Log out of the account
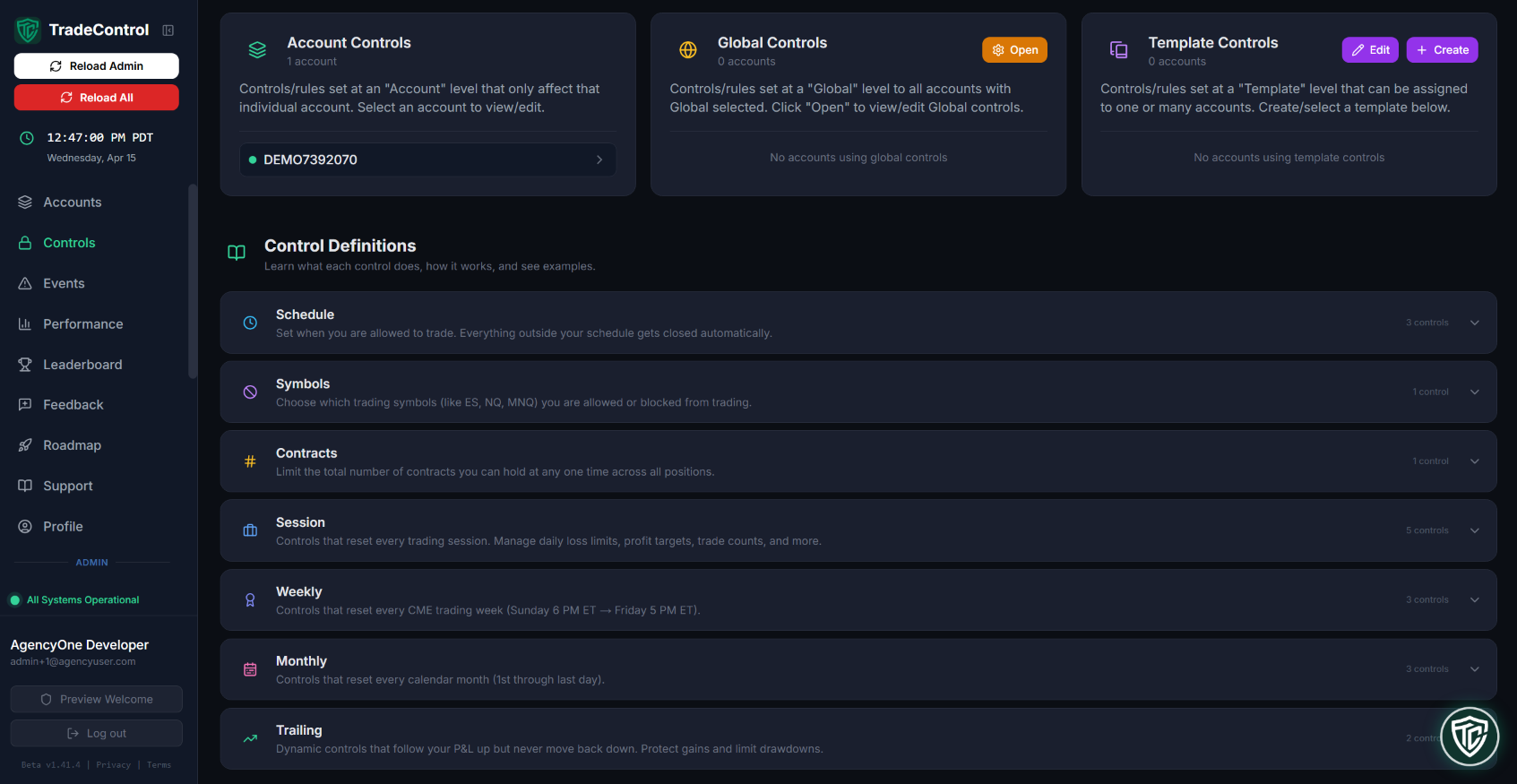 pos(97,734)
